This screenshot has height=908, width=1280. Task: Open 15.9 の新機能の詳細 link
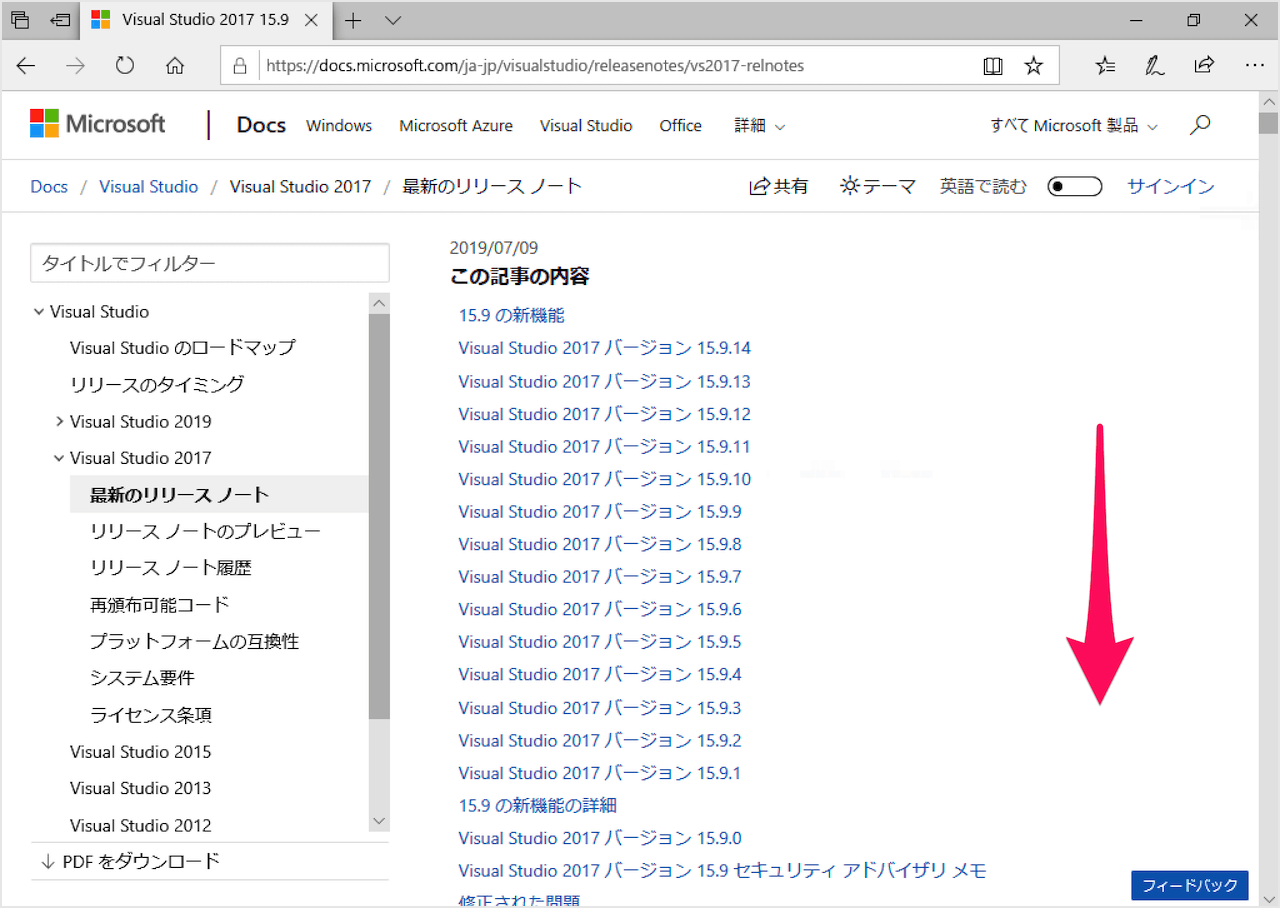point(538,805)
